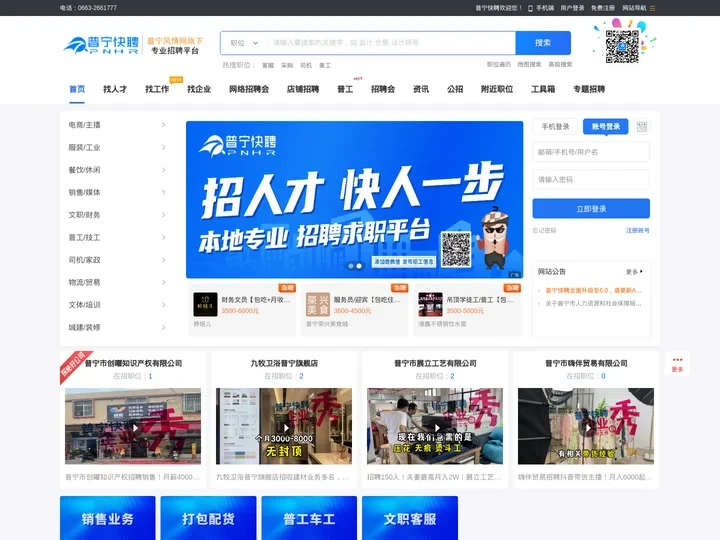Click the 普宁快聘 logo in header

[x=101, y=45]
